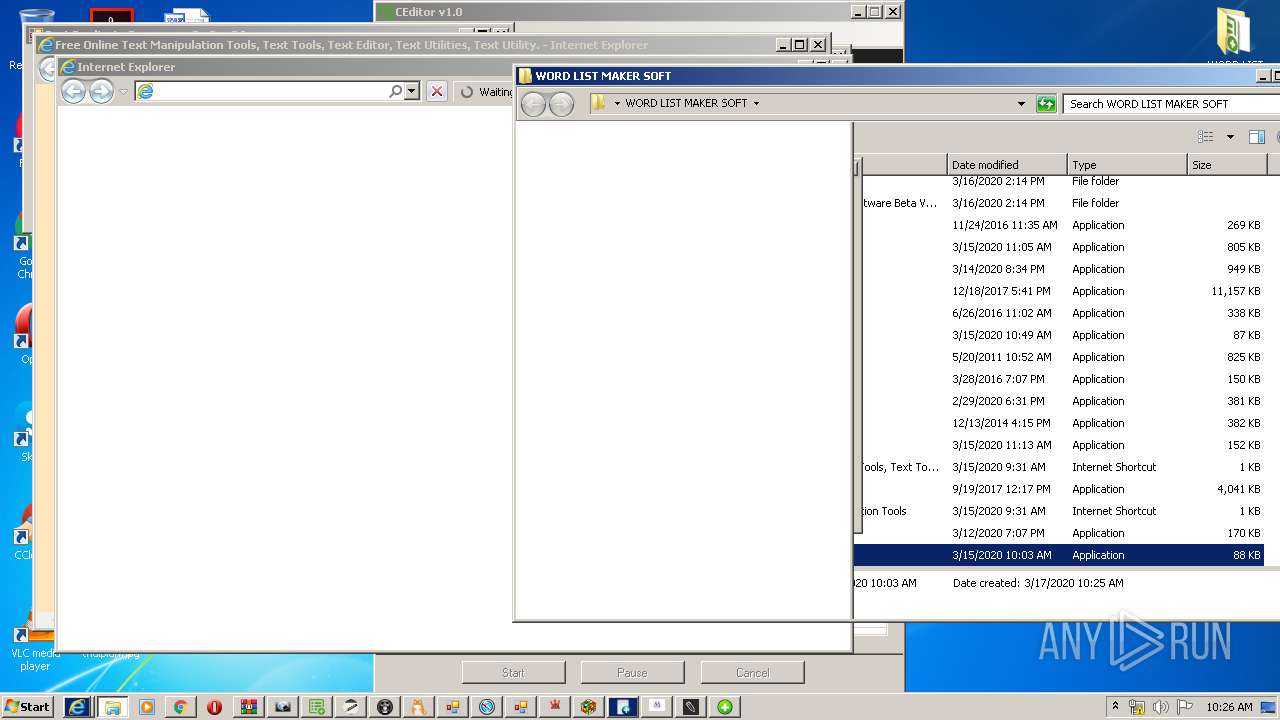This screenshot has height=720, width=1280.
Task: Open Opera browser from the taskbar
Action: tap(214, 707)
